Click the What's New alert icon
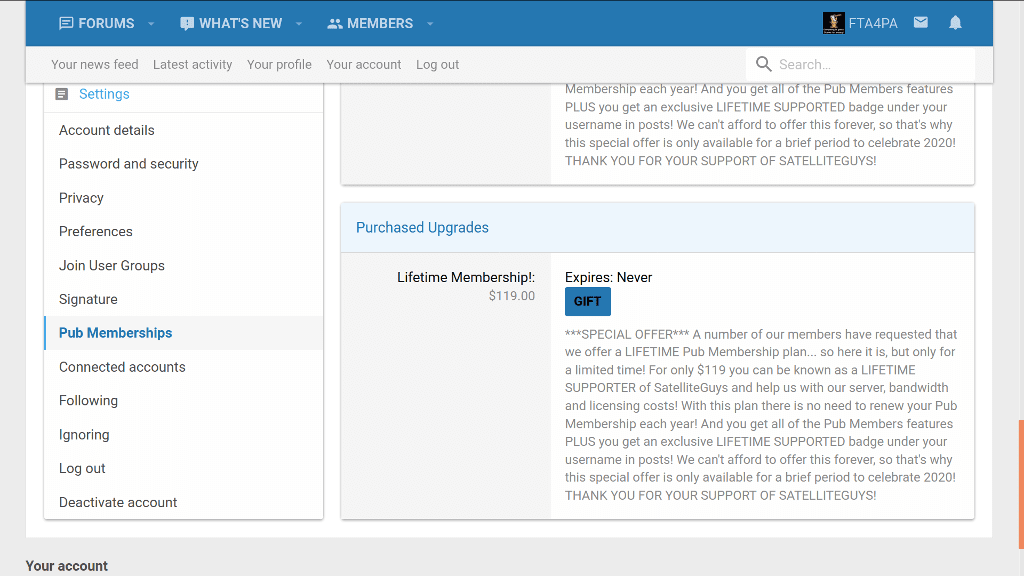The width and height of the screenshot is (1024, 576). (187, 23)
